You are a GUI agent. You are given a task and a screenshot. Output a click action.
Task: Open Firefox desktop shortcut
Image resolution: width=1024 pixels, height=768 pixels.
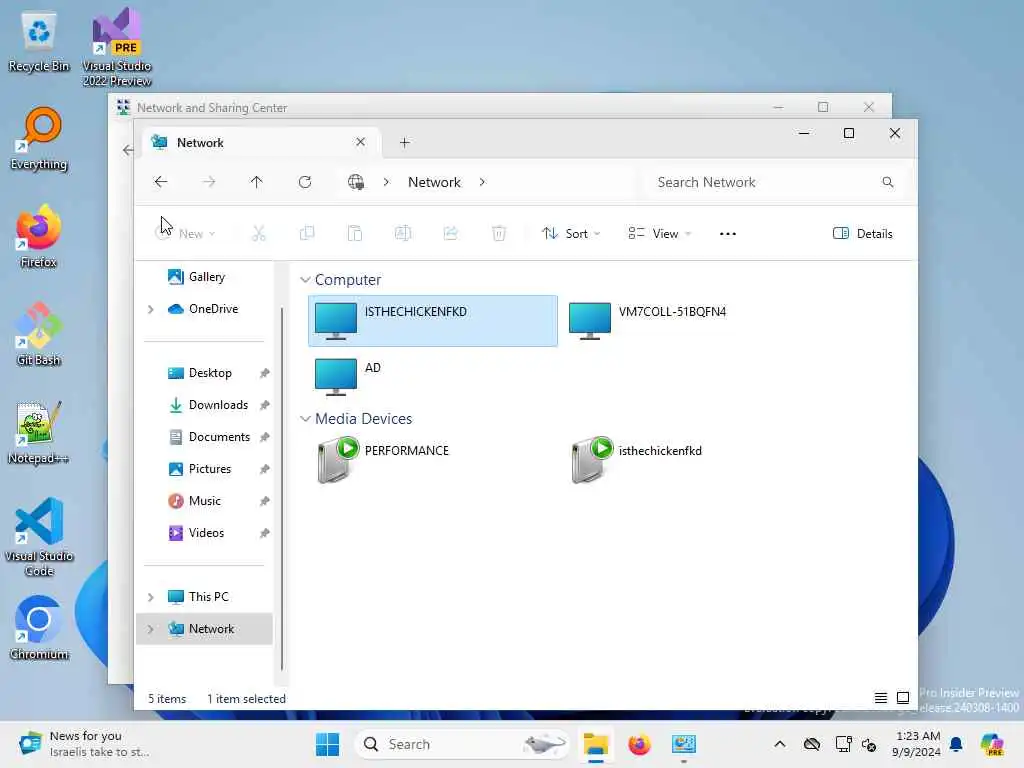(x=39, y=237)
